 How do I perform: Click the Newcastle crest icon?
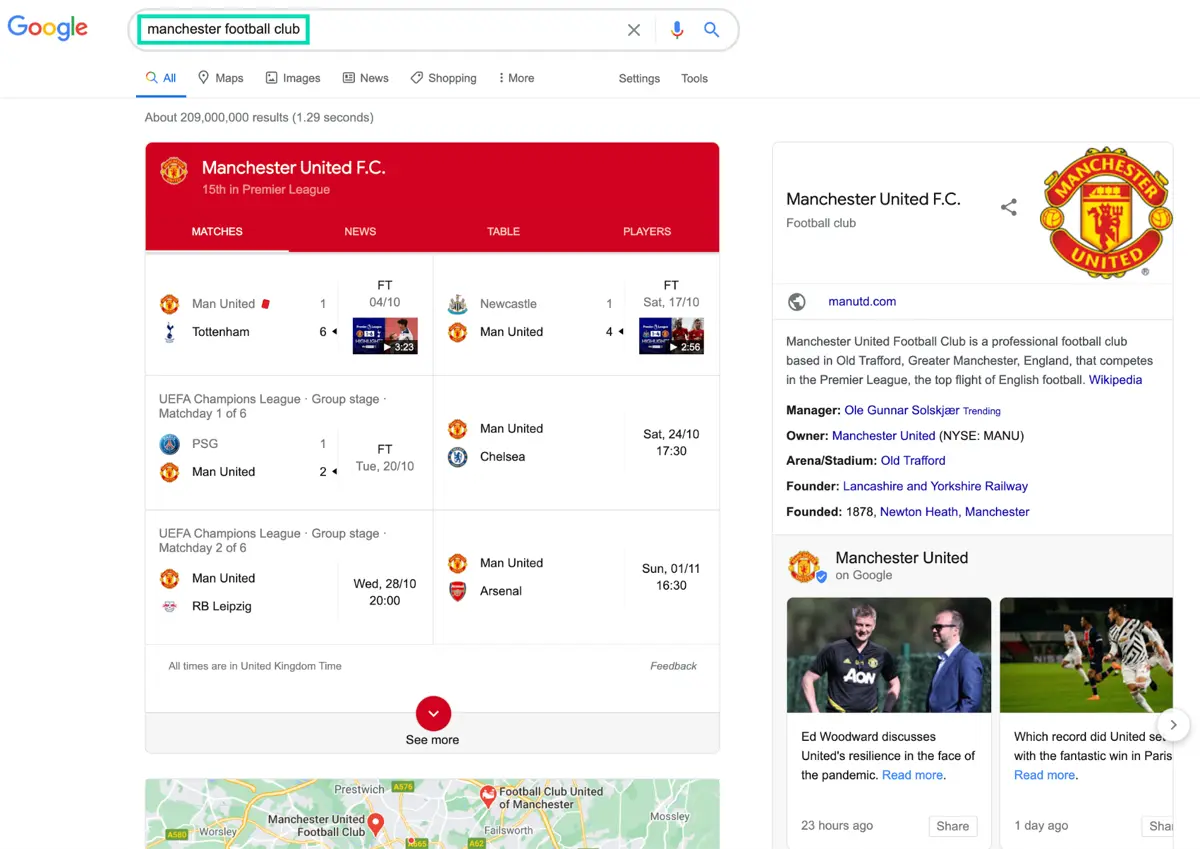coord(457,304)
